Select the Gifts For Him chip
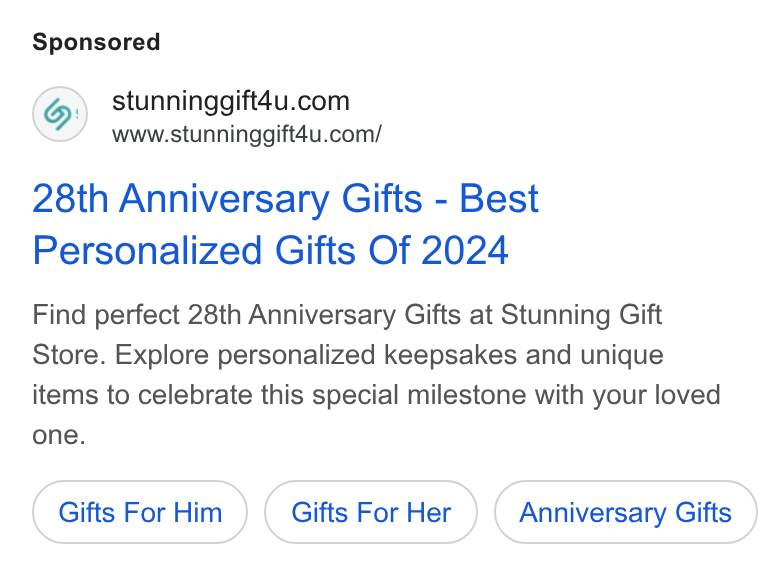The image size is (760, 576). pos(140,512)
